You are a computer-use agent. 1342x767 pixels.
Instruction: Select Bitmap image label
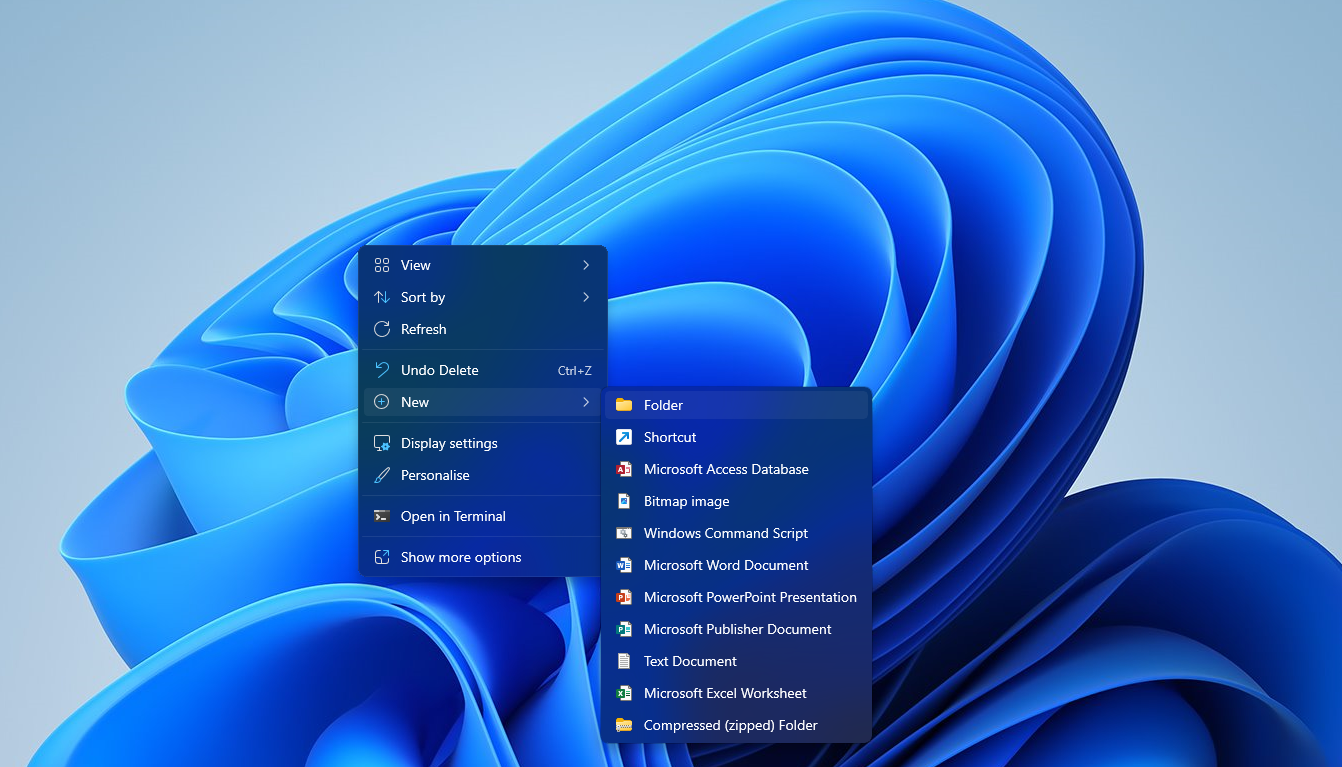[x=686, y=501]
